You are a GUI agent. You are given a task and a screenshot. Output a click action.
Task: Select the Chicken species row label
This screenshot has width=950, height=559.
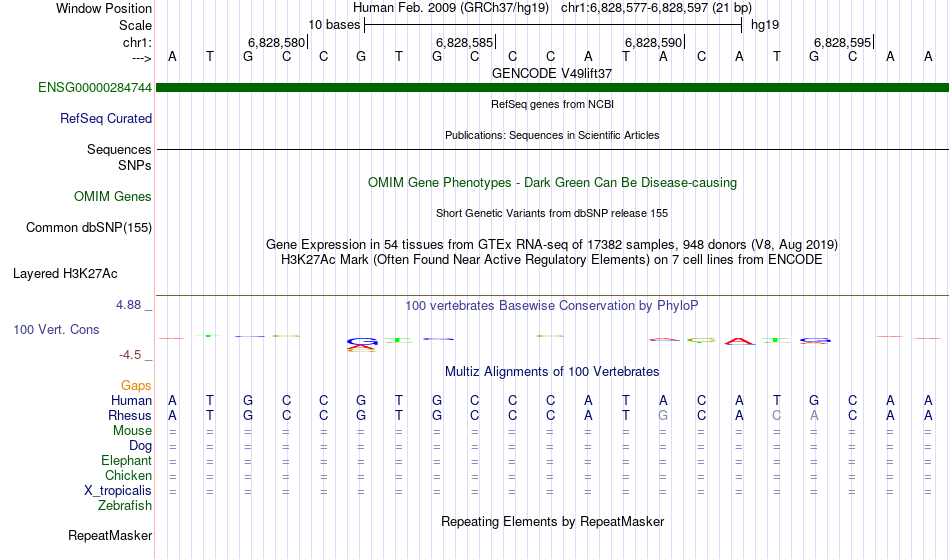(x=128, y=476)
